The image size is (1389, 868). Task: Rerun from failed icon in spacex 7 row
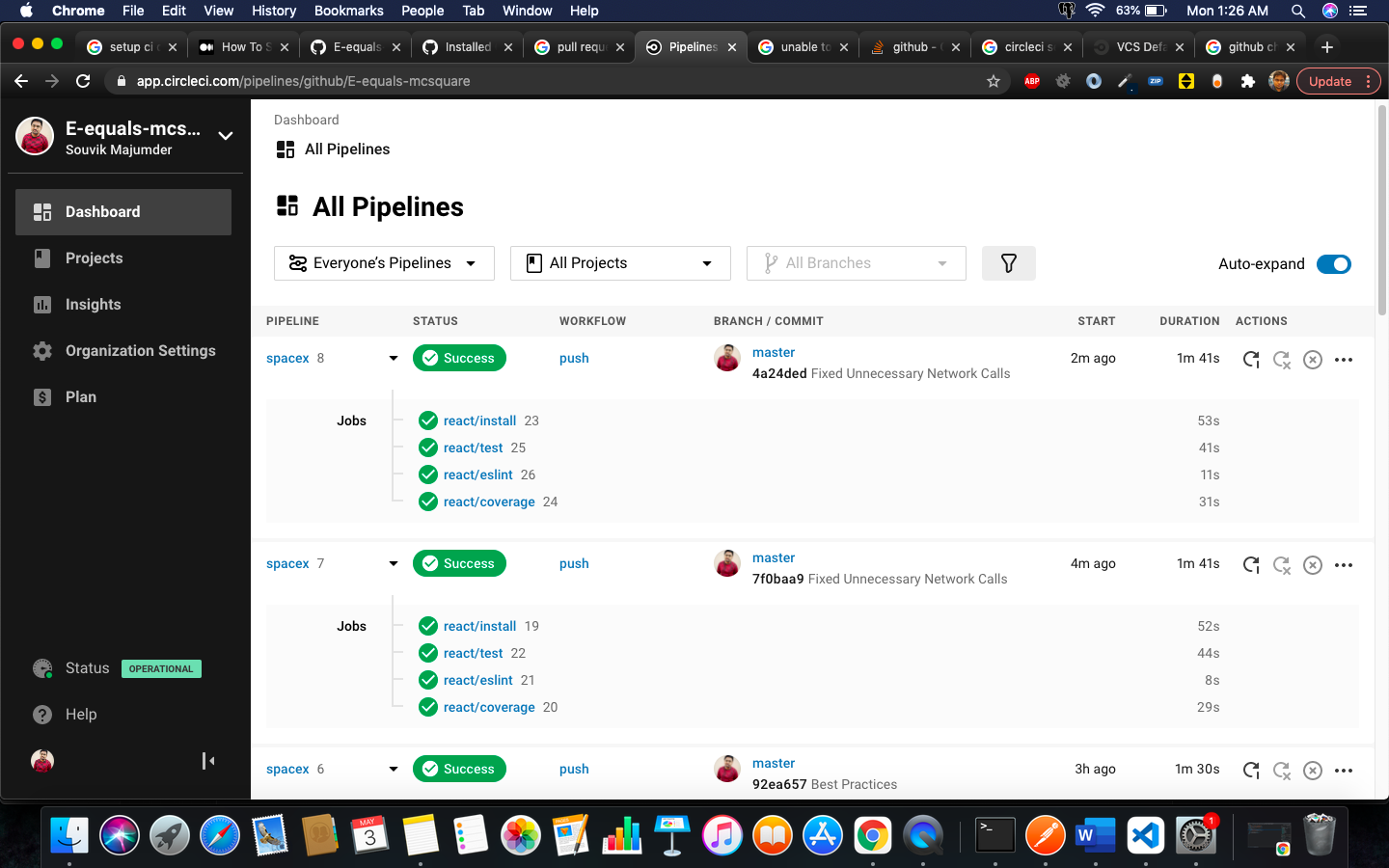point(1281,564)
